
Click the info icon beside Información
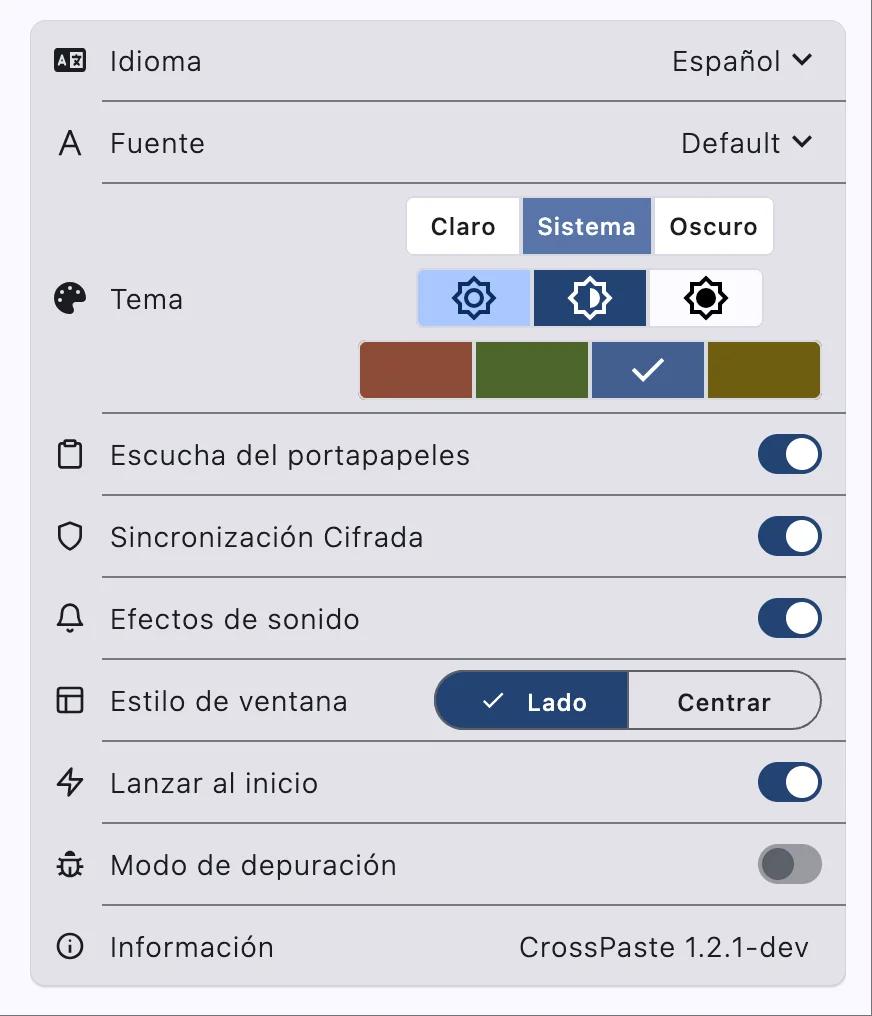pyautogui.click(x=68, y=947)
